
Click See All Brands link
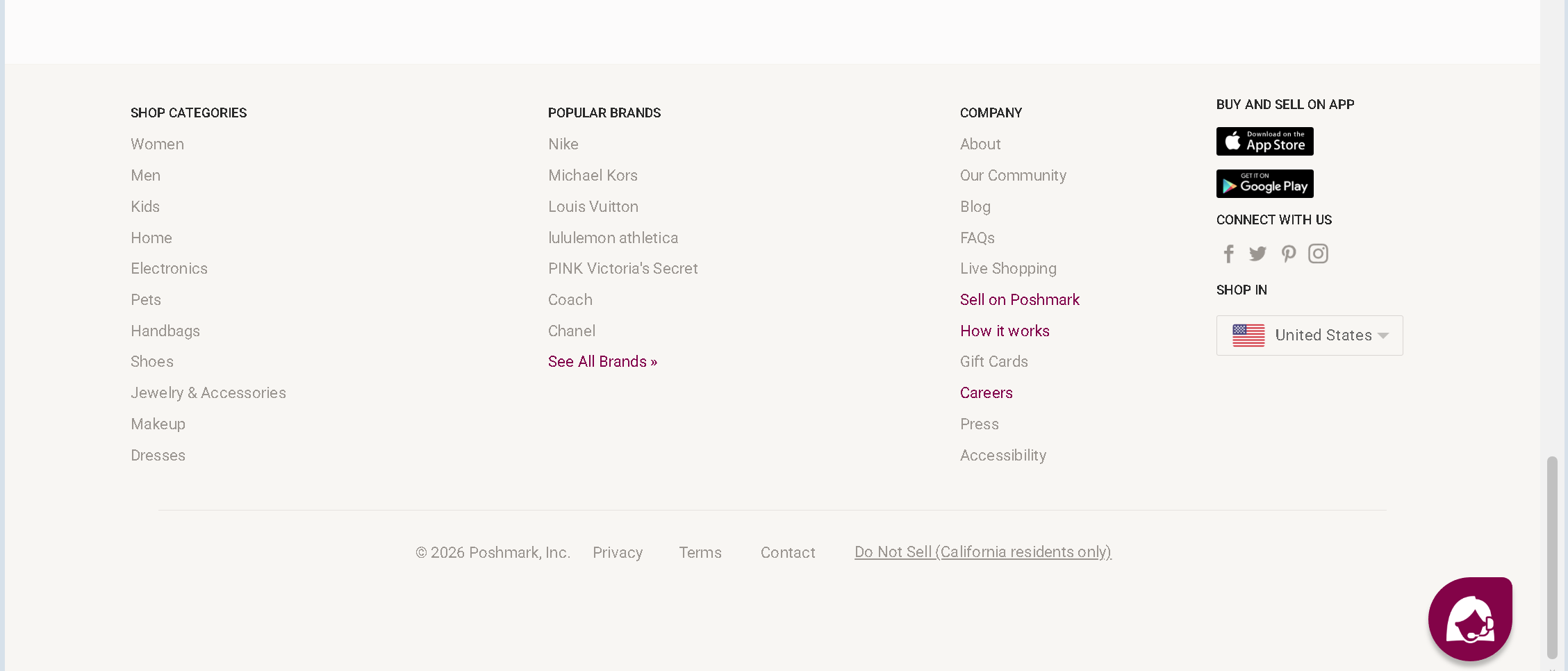click(x=602, y=362)
